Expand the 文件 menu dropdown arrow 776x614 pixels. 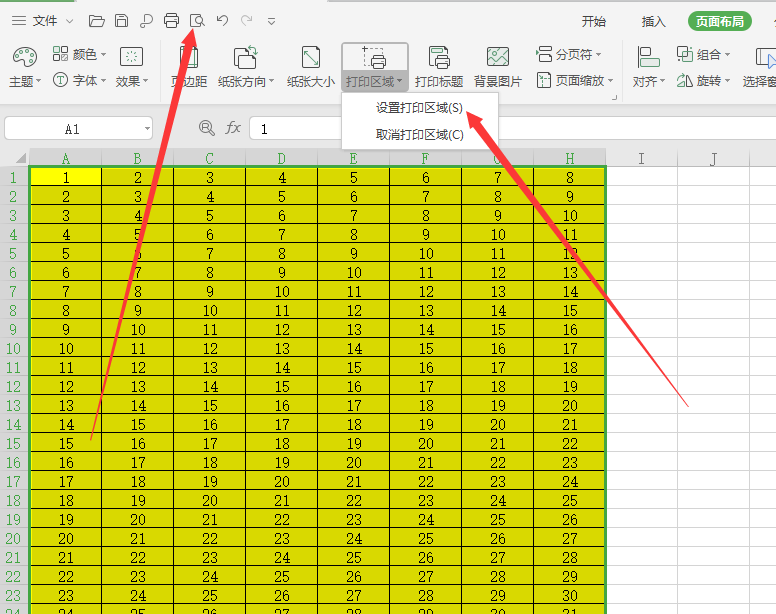(x=69, y=21)
